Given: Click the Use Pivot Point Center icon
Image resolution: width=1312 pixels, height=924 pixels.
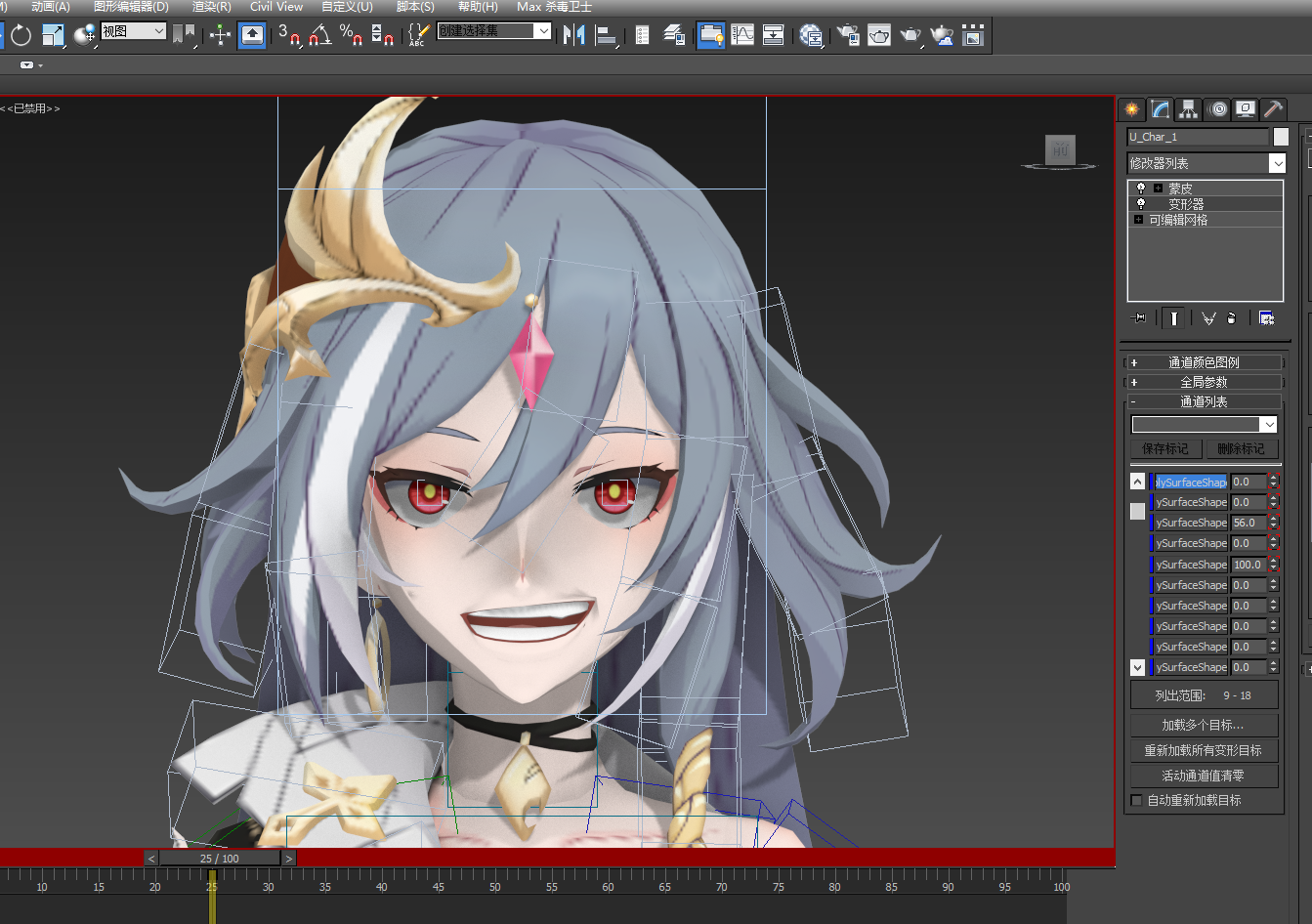Looking at the screenshot, I should point(183,36).
